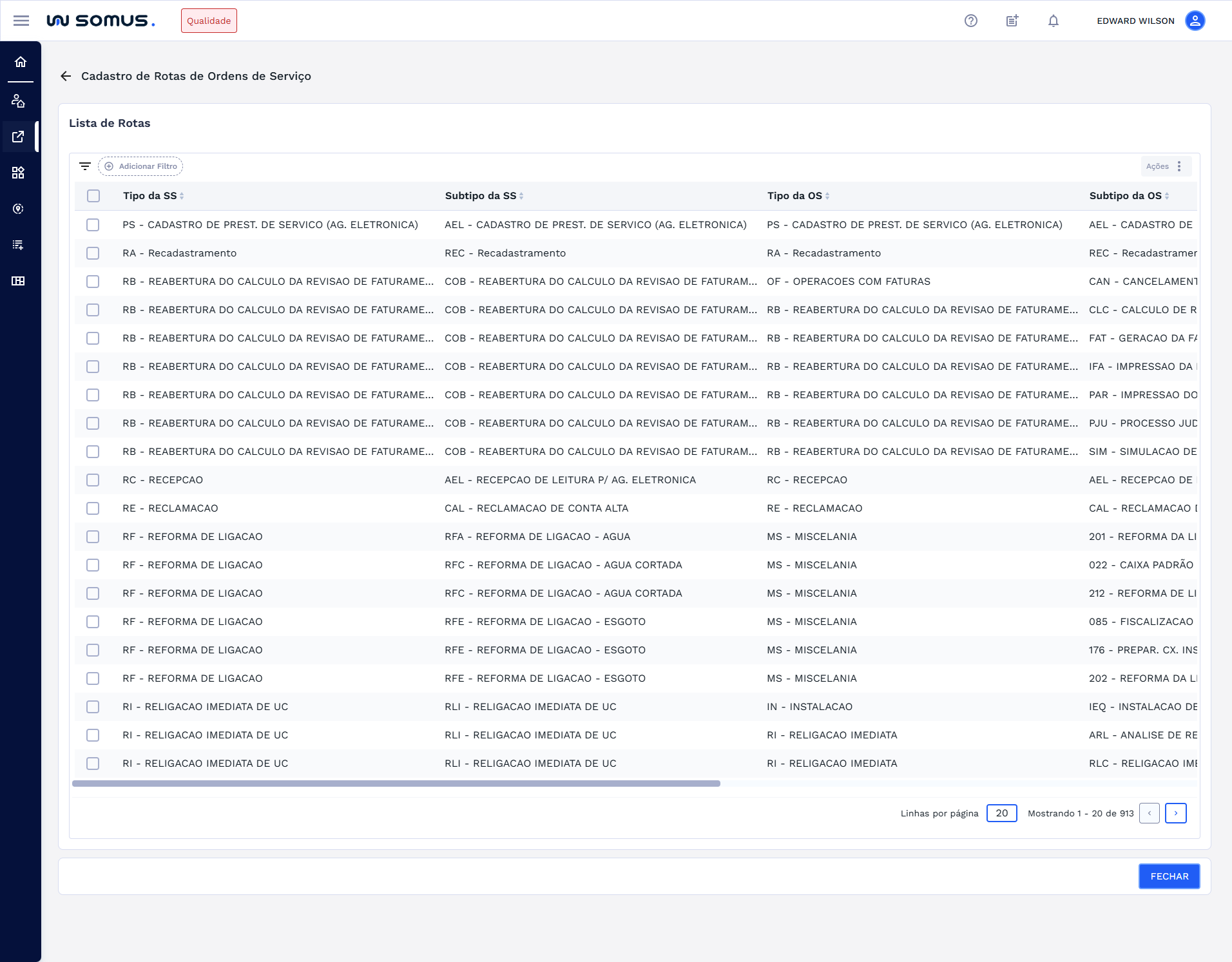
Task: Click the filter list icon
Action: click(x=84, y=166)
